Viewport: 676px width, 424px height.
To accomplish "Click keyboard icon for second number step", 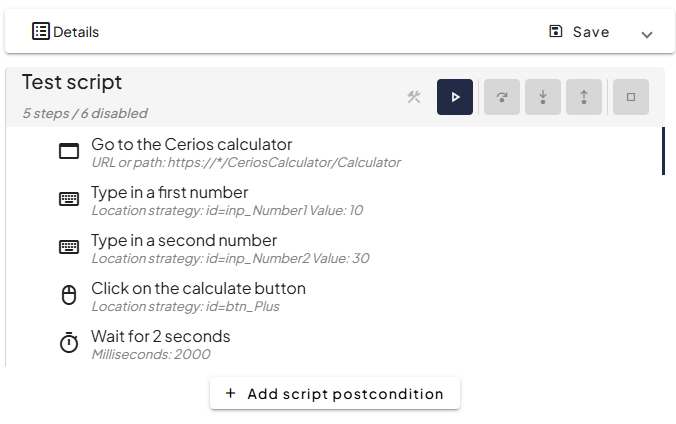I will (x=69, y=247).
